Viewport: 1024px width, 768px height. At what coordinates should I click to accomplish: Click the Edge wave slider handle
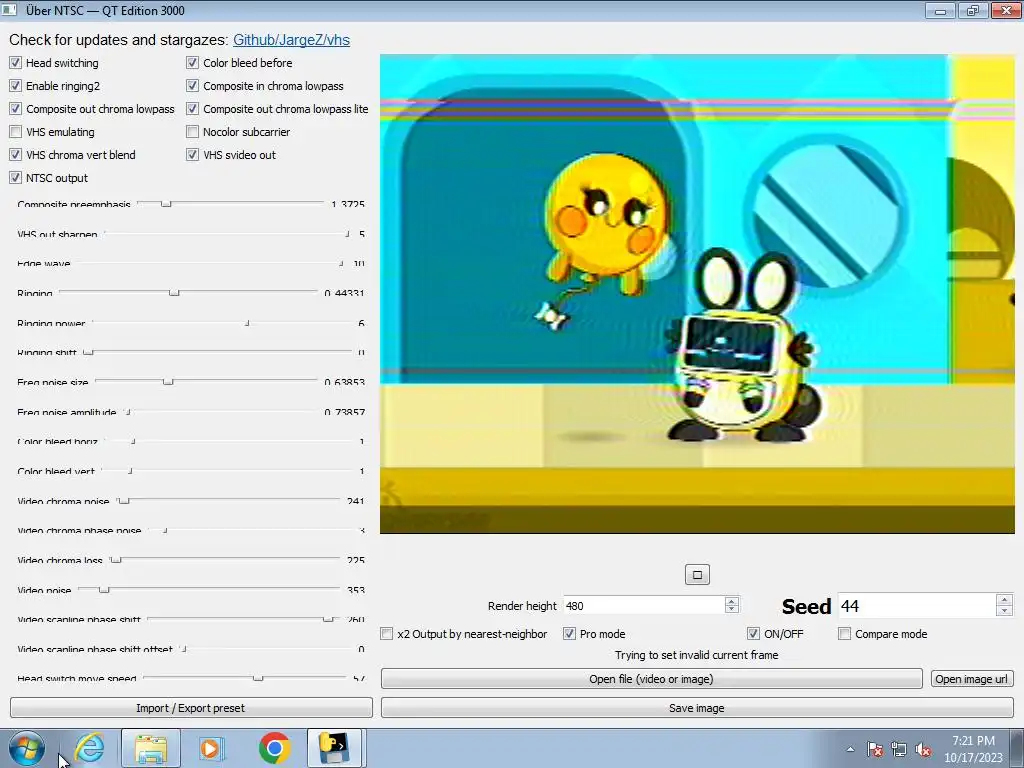pos(341,263)
